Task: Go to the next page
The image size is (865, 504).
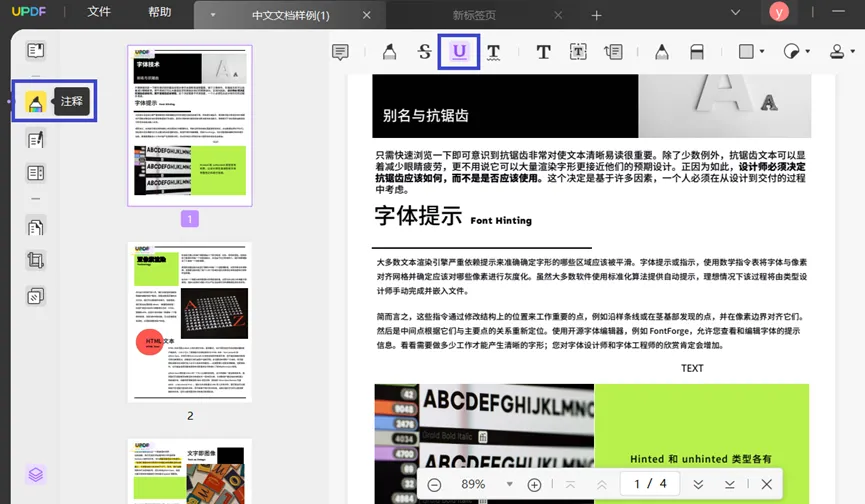Action: tap(698, 485)
